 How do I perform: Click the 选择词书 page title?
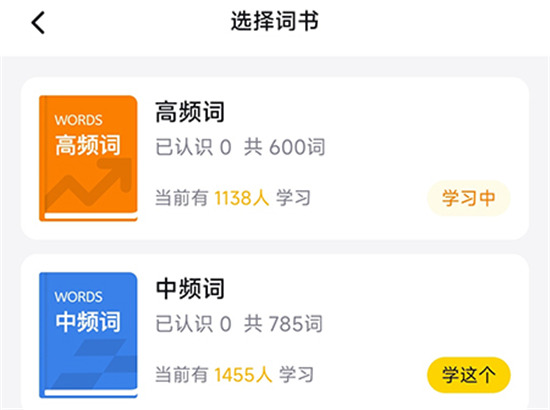[275, 21]
